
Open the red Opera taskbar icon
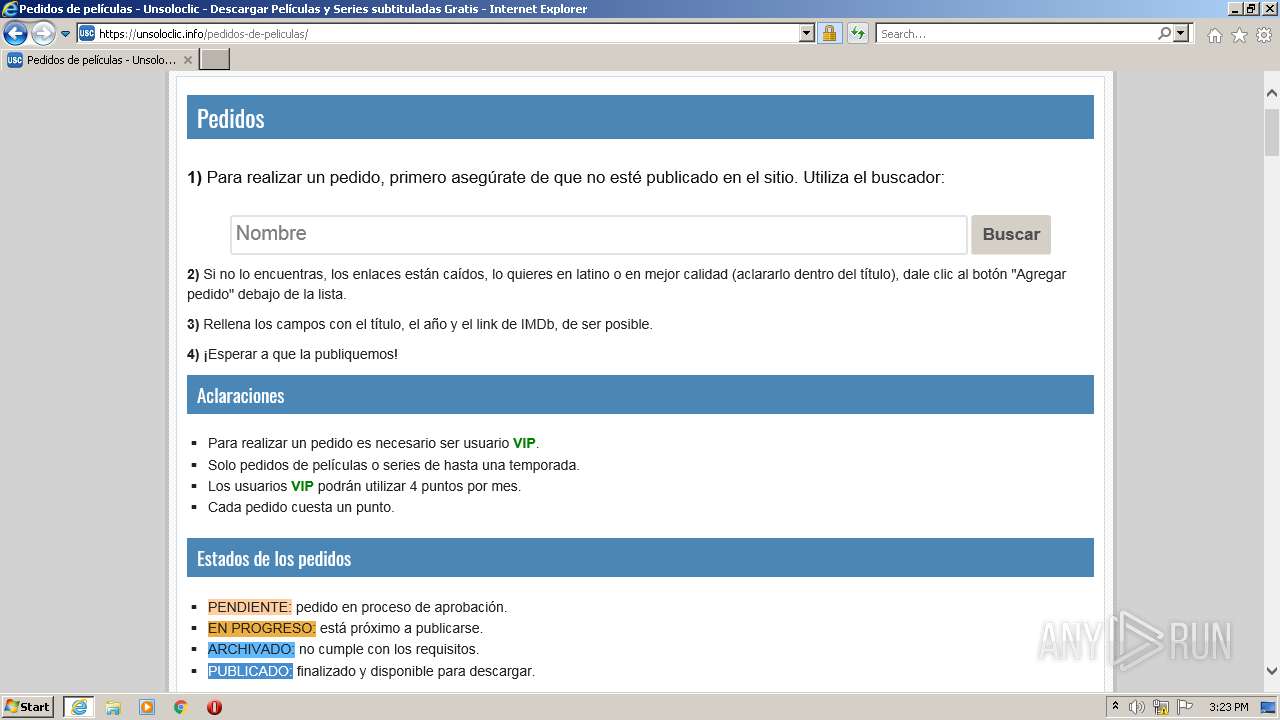[214, 707]
